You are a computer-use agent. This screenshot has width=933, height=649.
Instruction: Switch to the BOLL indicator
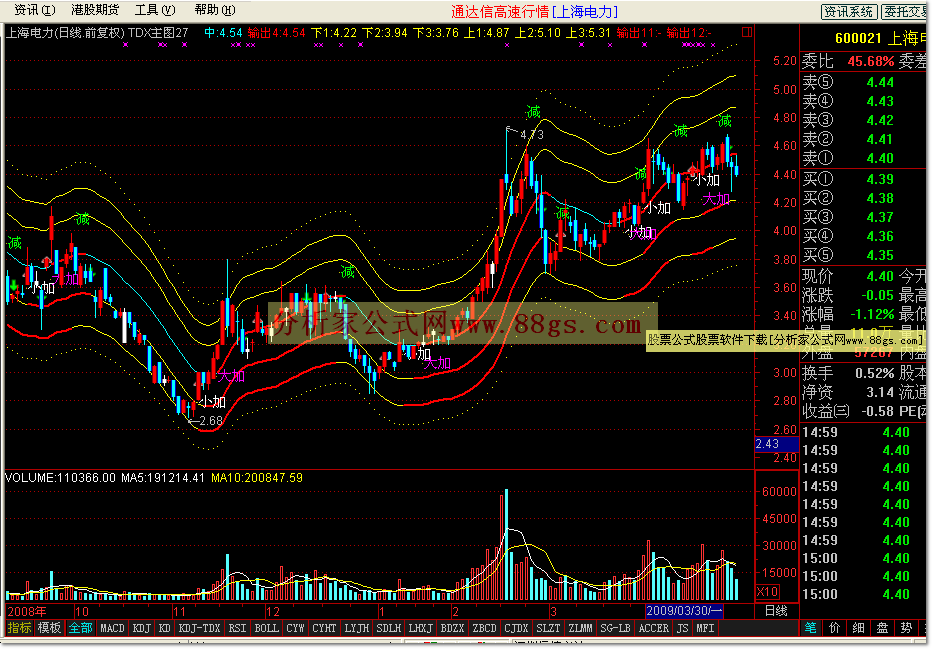pyautogui.click(x=267, y=628)
